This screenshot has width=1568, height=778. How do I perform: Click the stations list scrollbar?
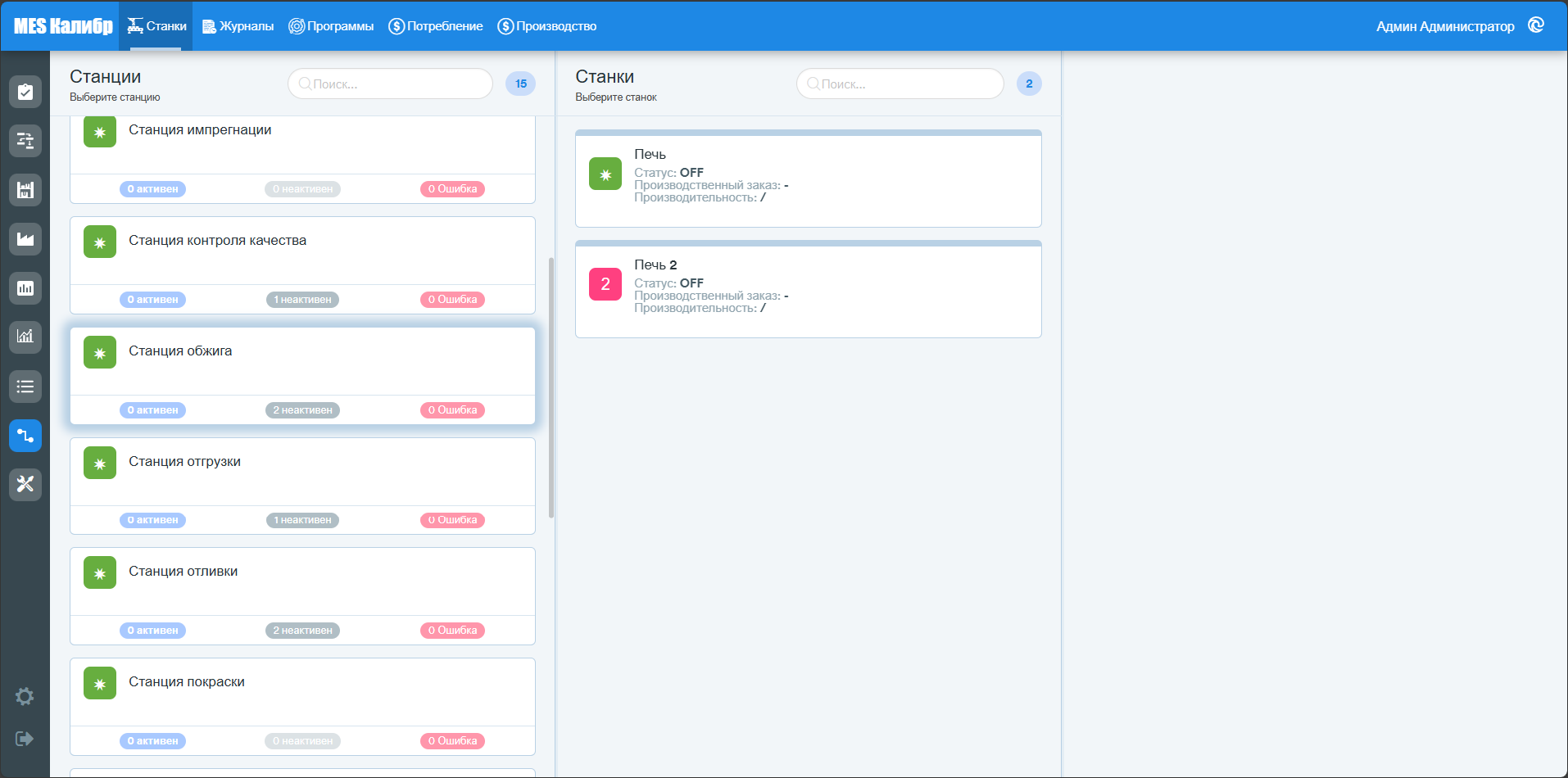[x=551, y=387]
